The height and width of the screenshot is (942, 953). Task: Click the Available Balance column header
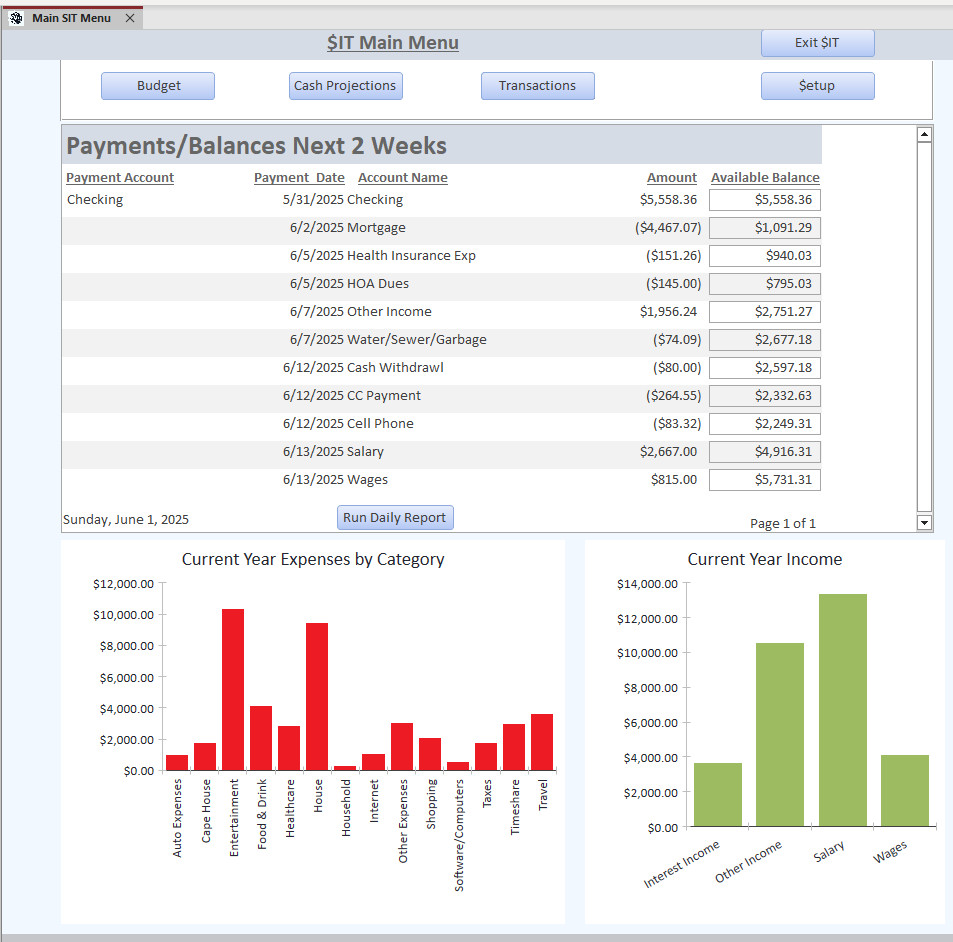click(765, 177)
